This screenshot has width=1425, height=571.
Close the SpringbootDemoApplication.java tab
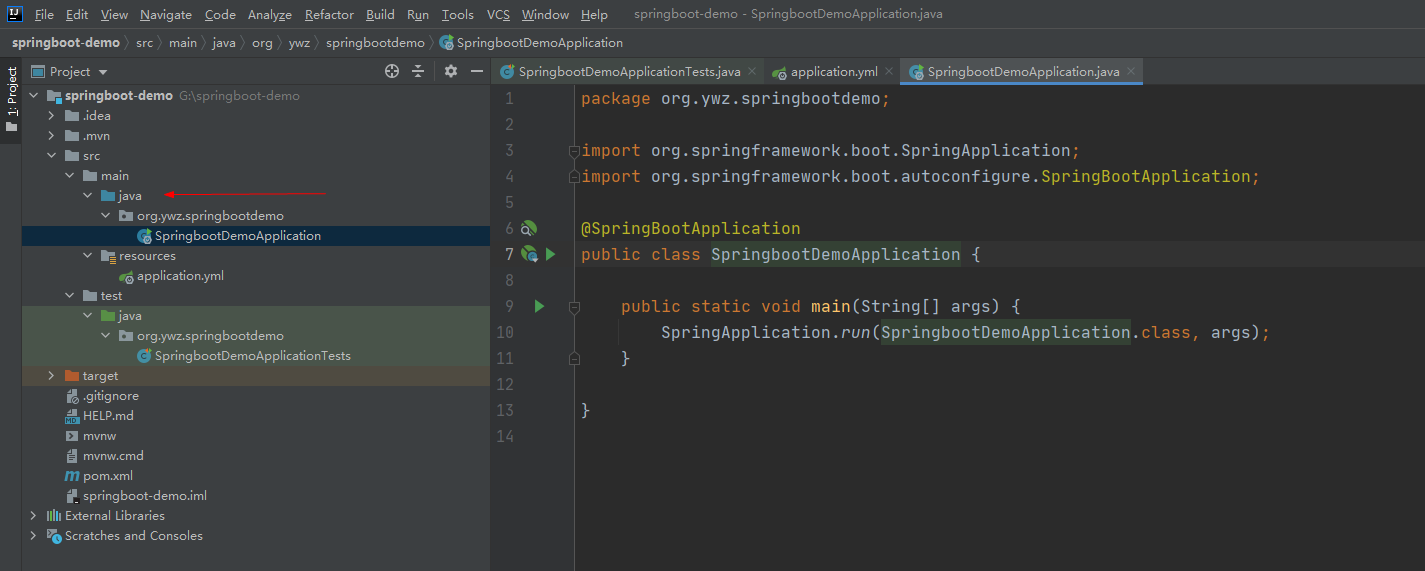pyautogui.click(x=1131, y=72)
